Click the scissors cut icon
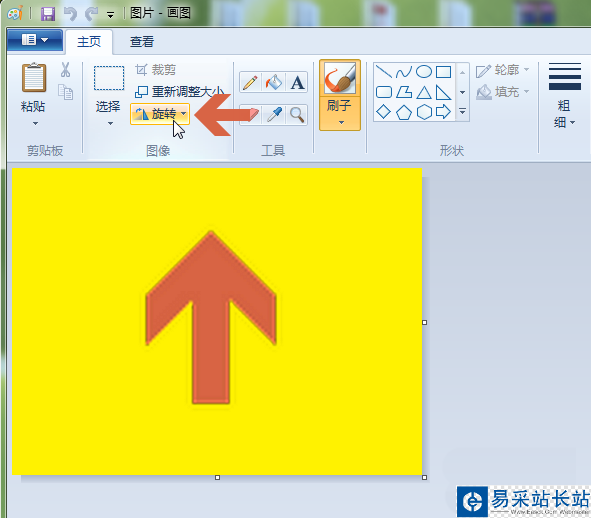The height and width of the screenshot is (518, 591). click(x=66, y=70)
